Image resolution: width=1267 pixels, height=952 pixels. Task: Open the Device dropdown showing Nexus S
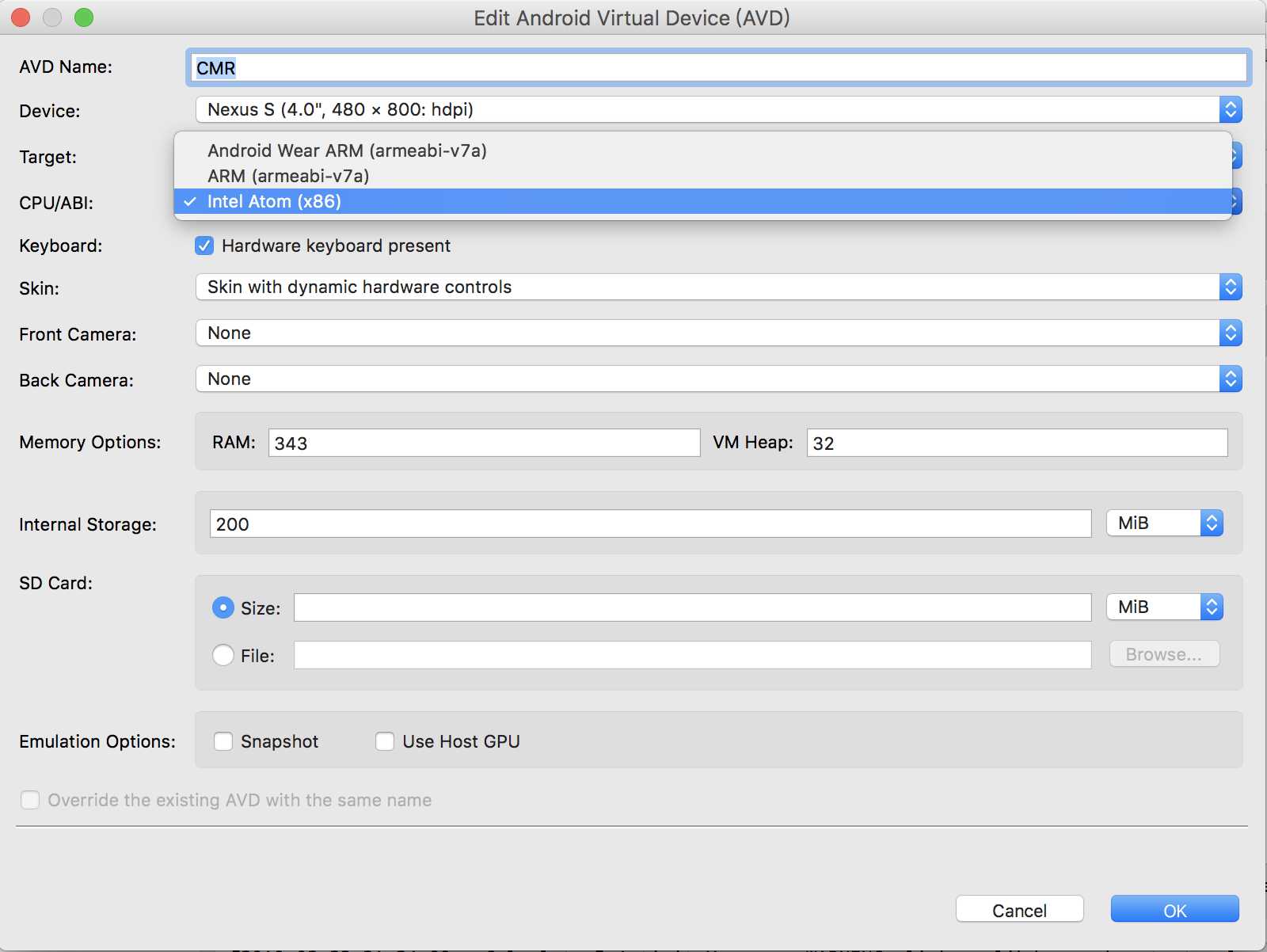[x=718, y=109]
